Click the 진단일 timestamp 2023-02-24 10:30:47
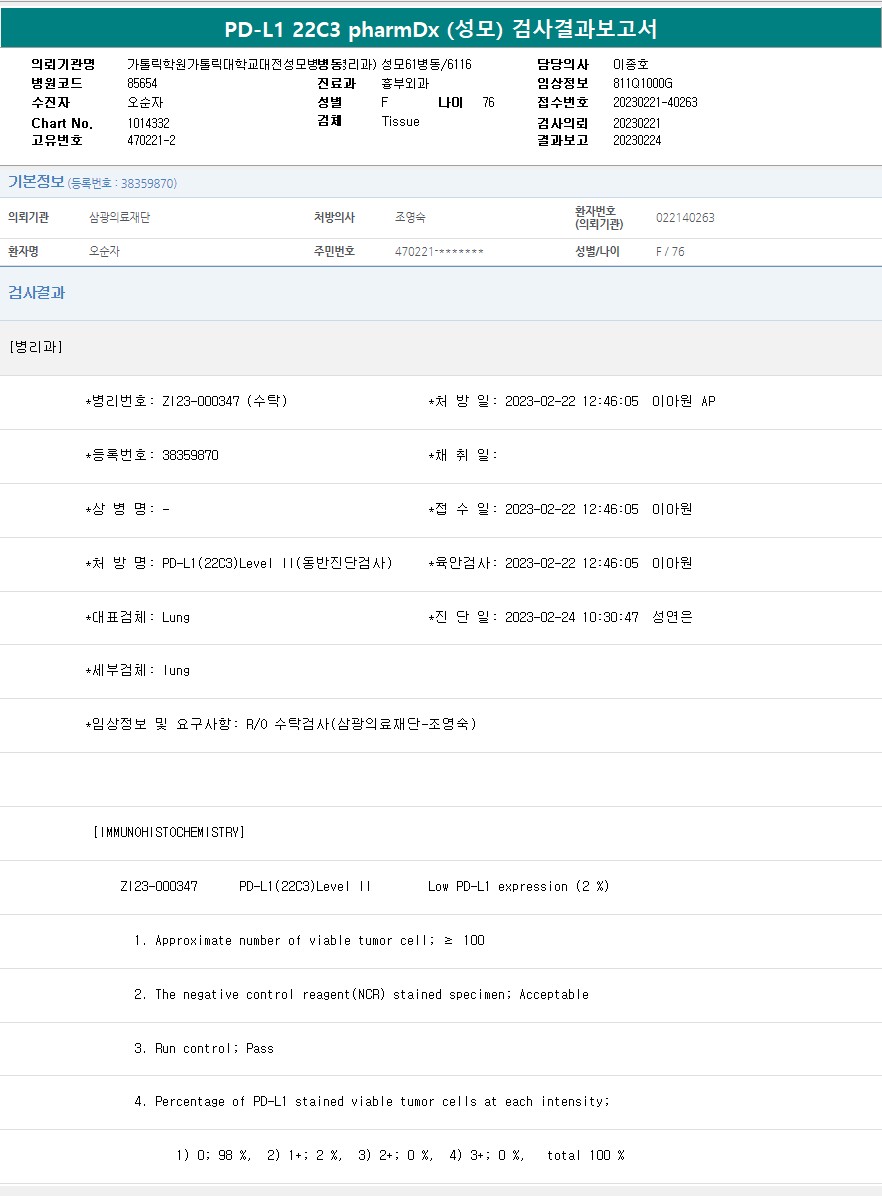Image resolution: width=882 pixels, height=1196 pixels. pos(571,617)
